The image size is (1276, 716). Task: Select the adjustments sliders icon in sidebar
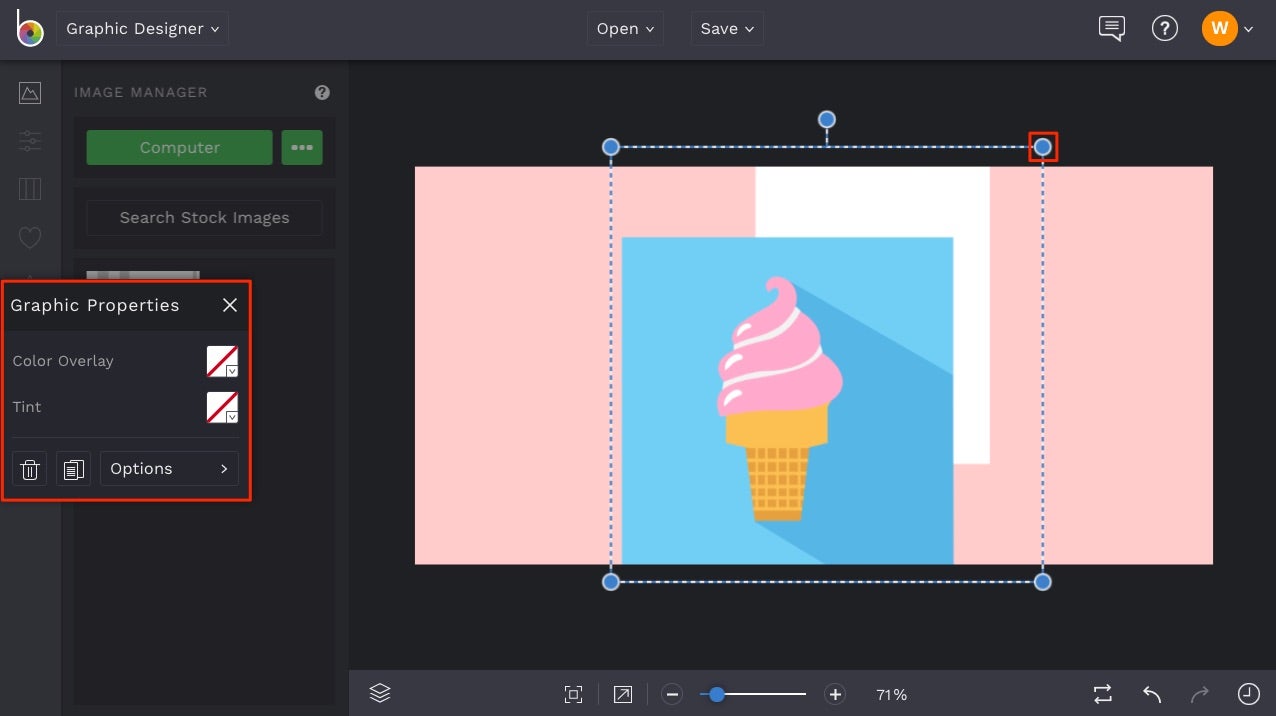30,140
